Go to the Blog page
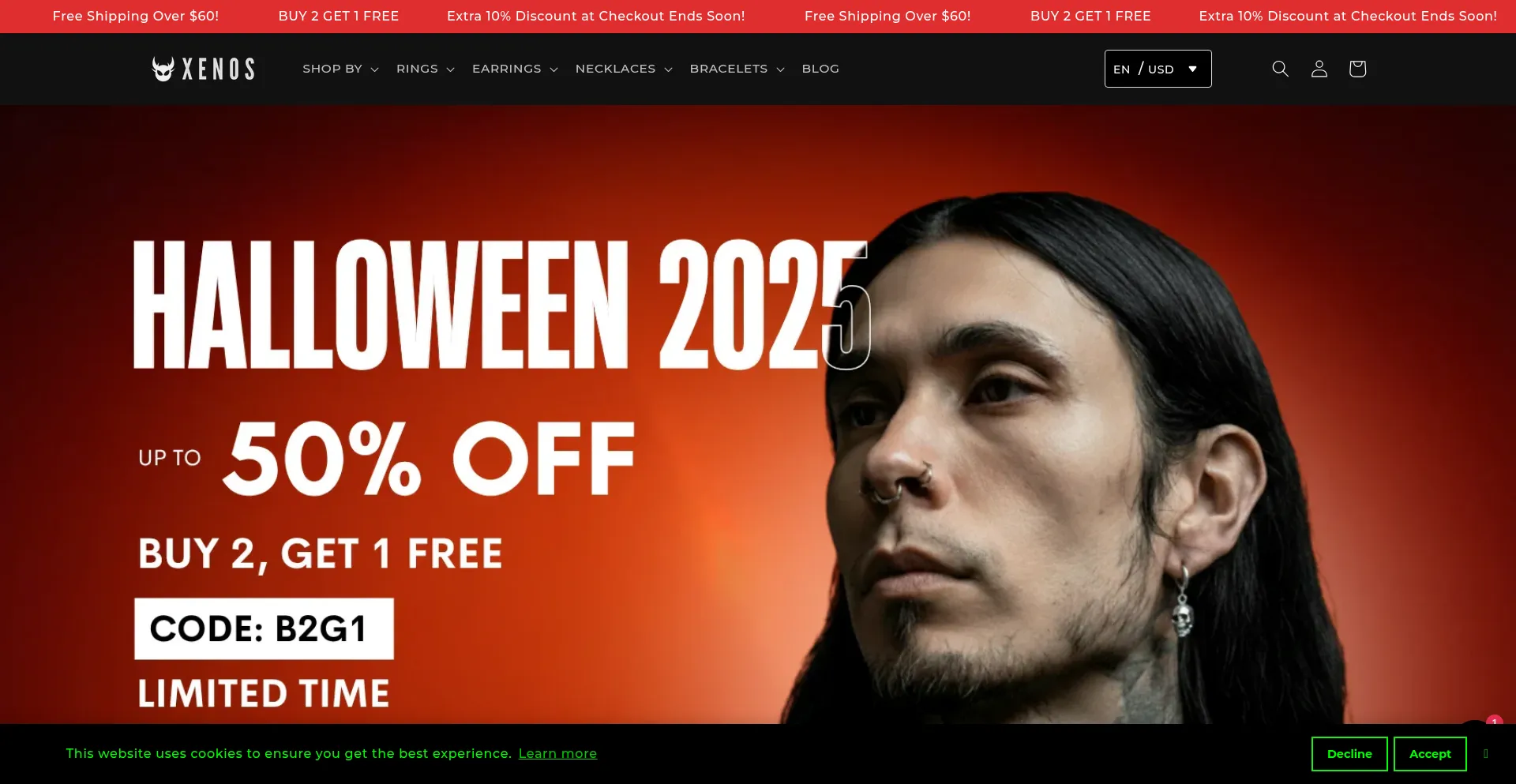 coord(820,69)
